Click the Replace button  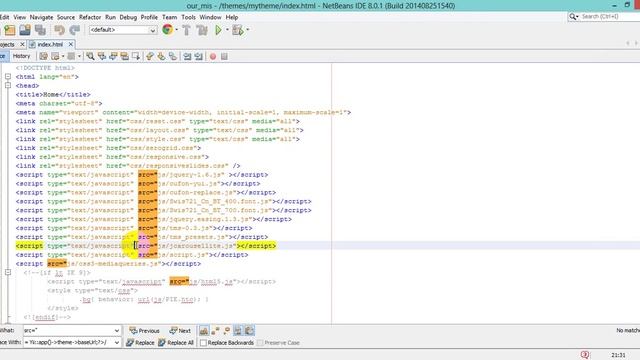point(140,343)
